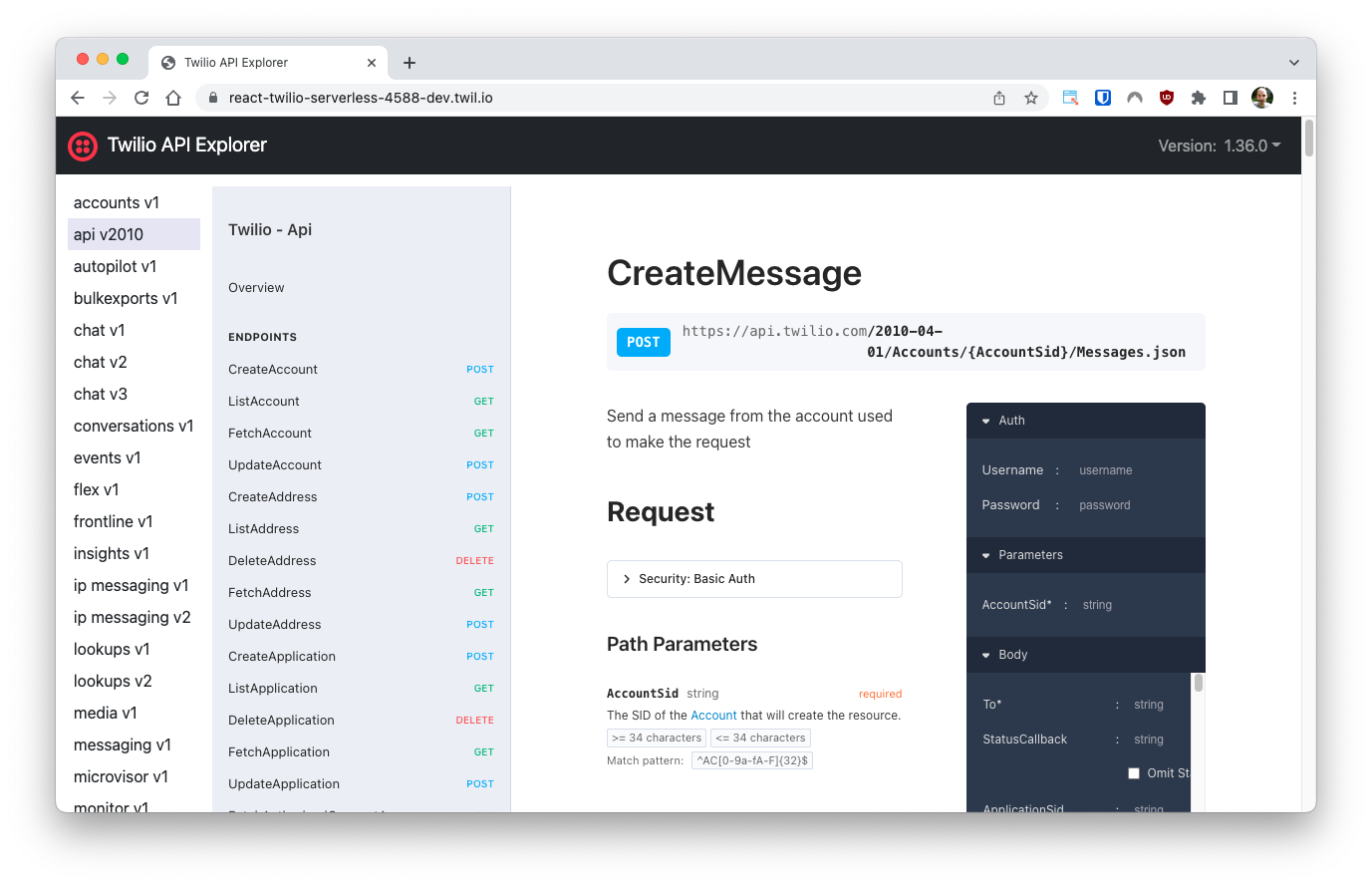
Task: Click the browser forward arrow
Action: pos(110,98)
